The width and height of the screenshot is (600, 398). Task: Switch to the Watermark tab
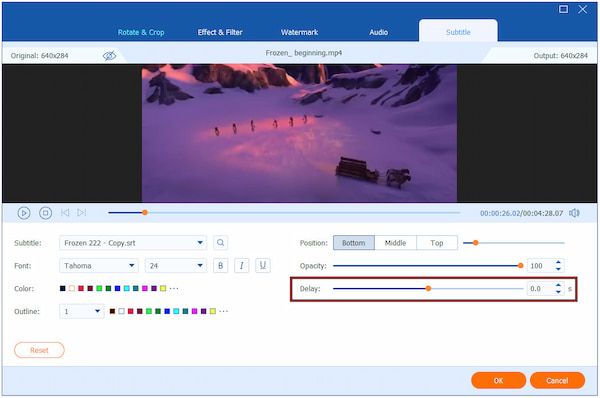tap(299, 33)
